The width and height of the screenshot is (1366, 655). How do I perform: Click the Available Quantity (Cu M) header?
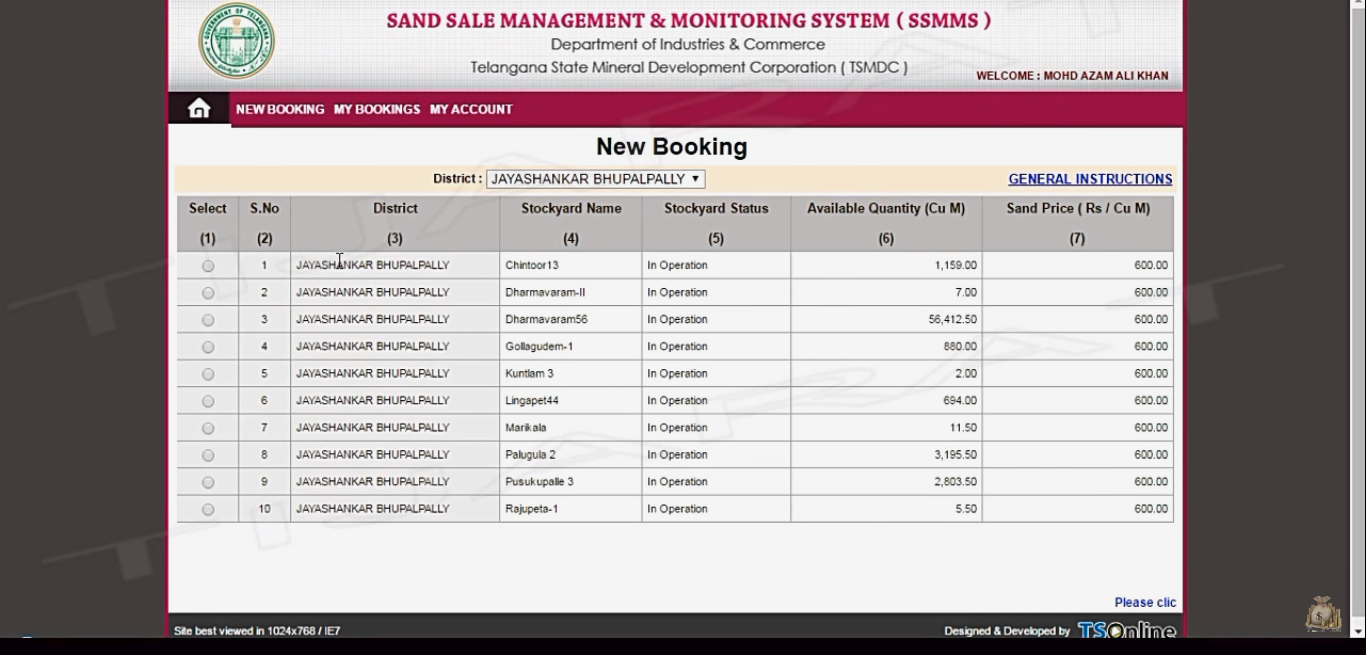tap(886, 208)
